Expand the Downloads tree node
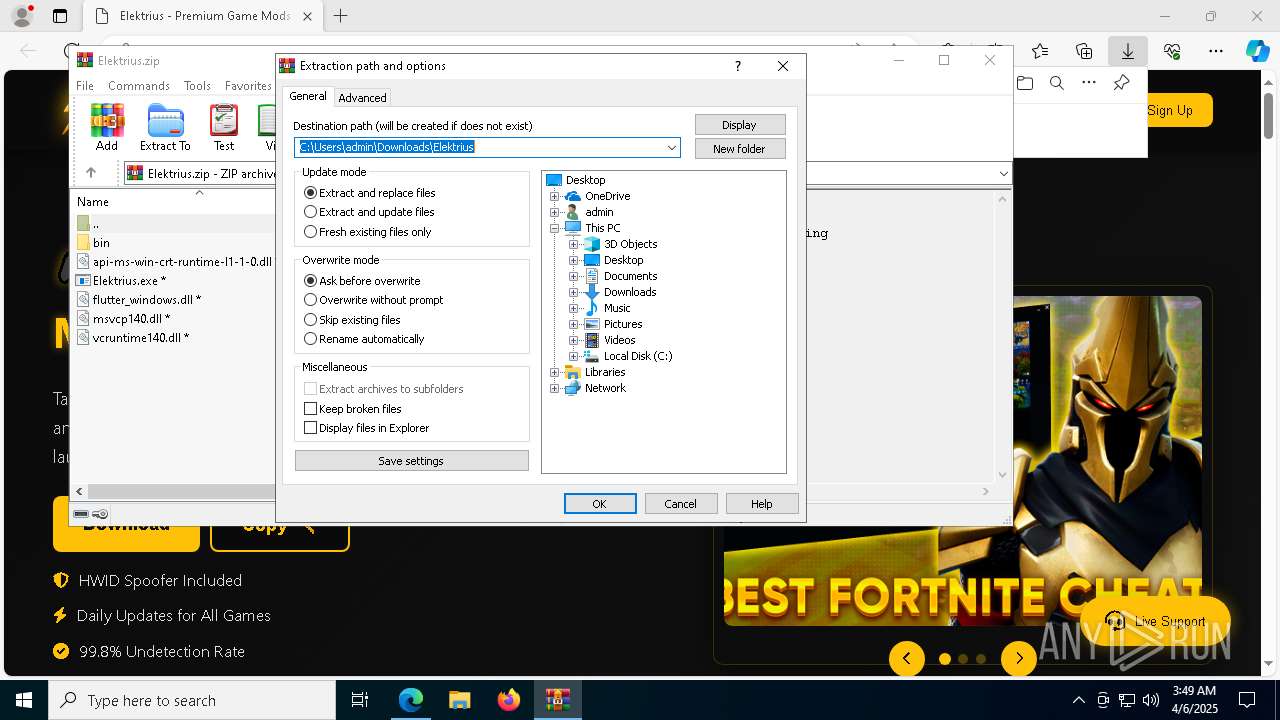 pos(573,292)
